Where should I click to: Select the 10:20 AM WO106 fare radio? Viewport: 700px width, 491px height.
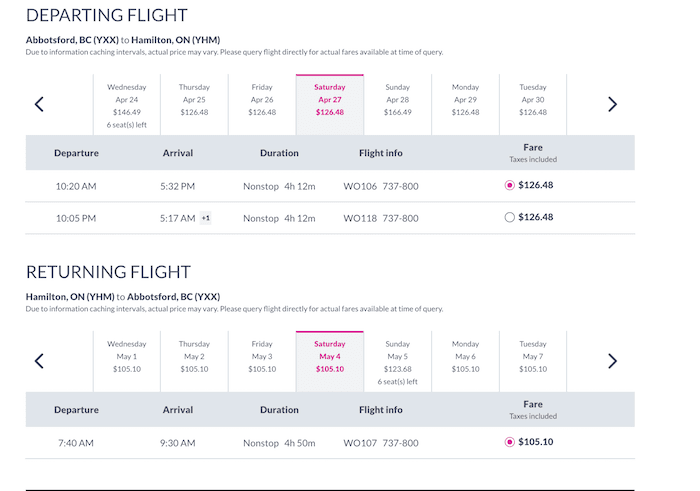(x=509, y=185)
